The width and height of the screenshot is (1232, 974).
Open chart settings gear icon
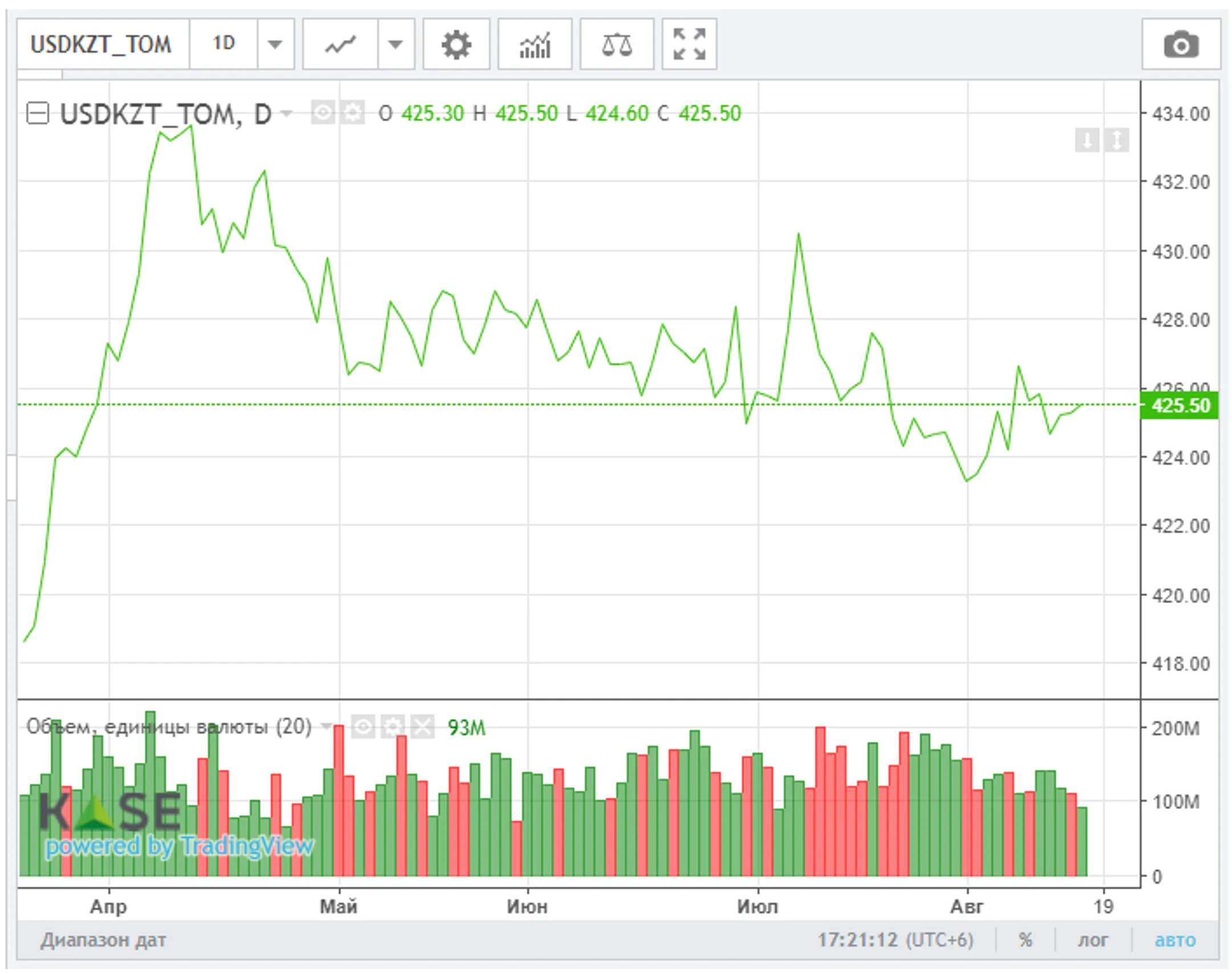456,45
